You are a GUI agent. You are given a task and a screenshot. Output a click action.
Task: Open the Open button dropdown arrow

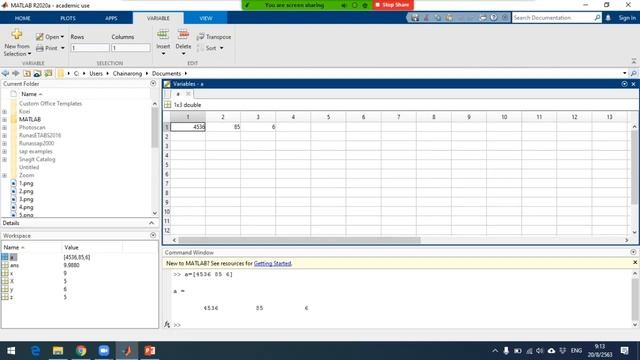pos(62,37)
